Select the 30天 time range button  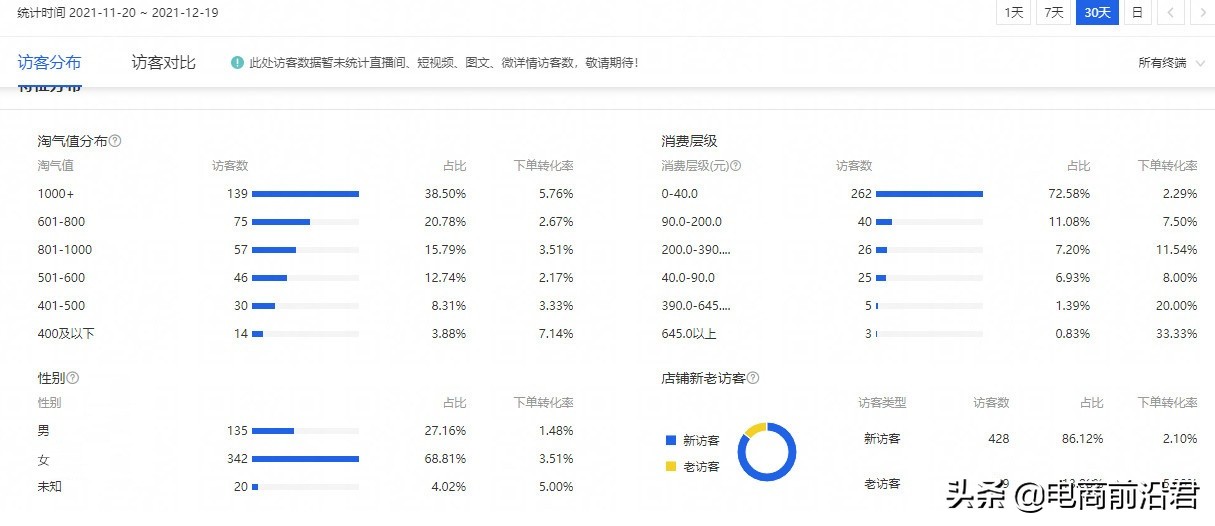1097,12
